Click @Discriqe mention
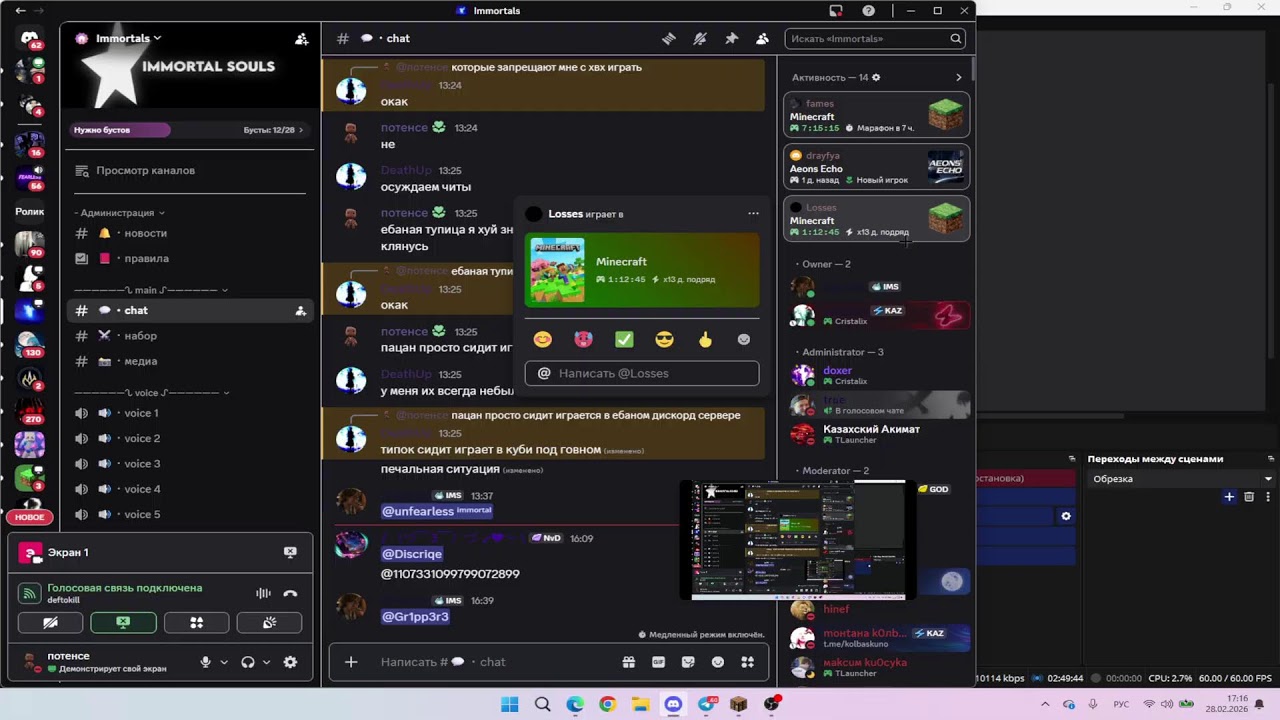Viewport: 1280px width, 720px height. tap(412, 554)
